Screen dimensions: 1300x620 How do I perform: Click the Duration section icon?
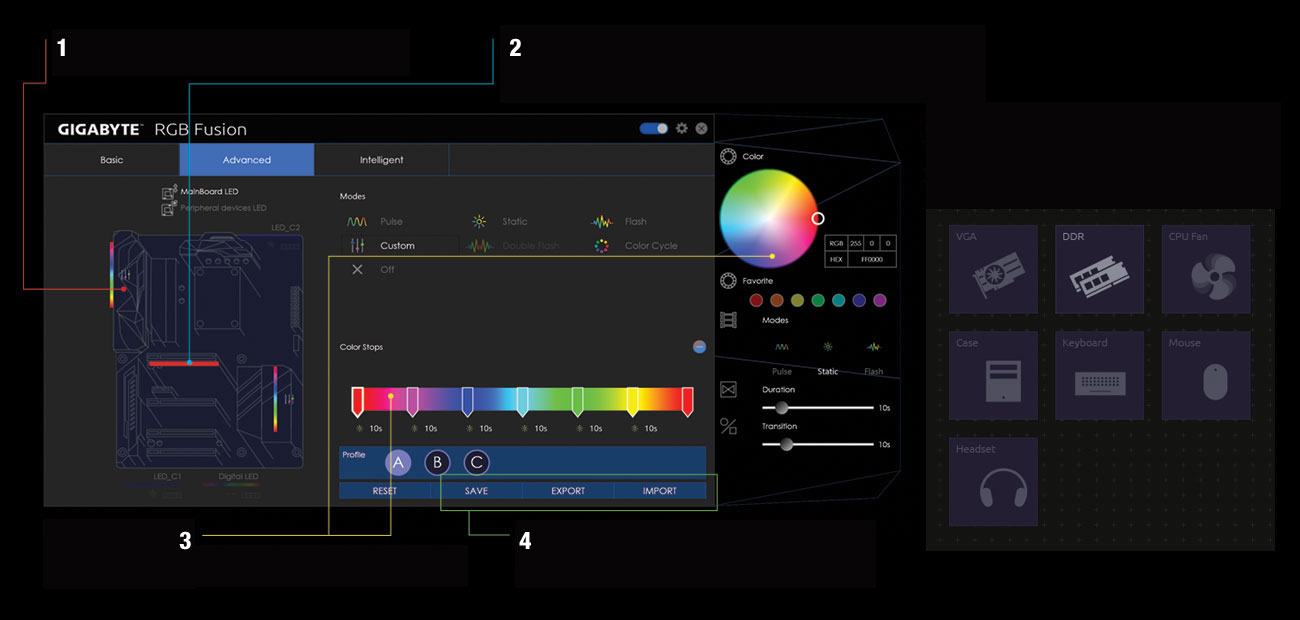point(728,389)
